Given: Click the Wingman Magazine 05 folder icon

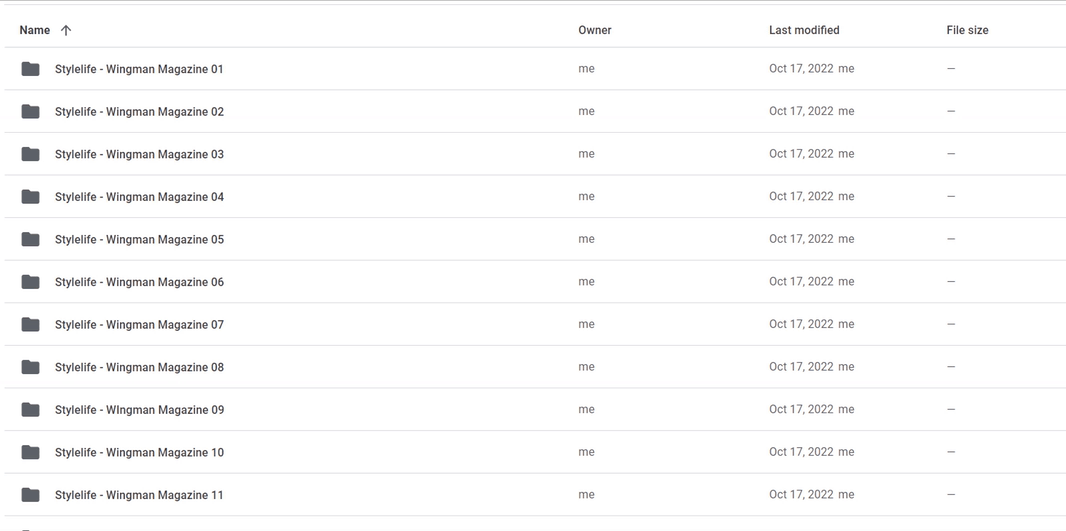Looking at the screenshot, I should pos(31,239).
